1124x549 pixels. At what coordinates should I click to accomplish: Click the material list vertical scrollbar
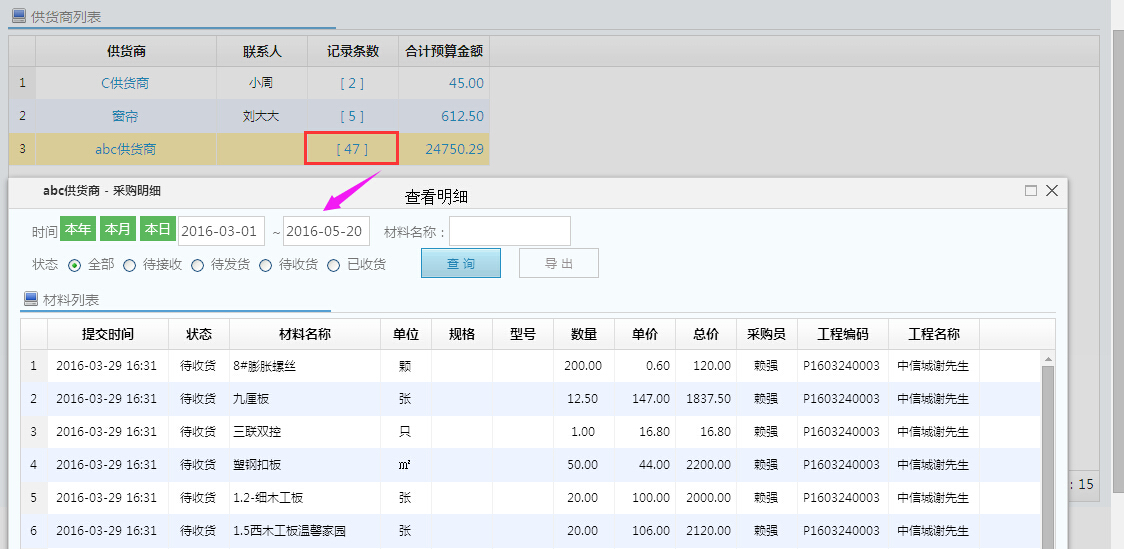pos(1047,450)
